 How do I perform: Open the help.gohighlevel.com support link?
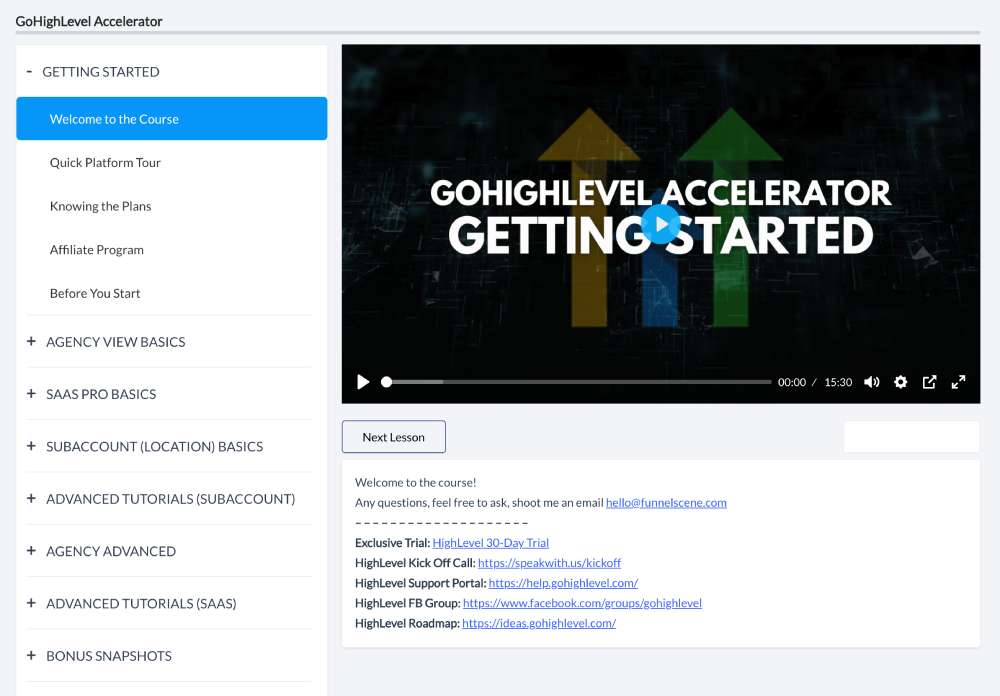pos(563,583)
